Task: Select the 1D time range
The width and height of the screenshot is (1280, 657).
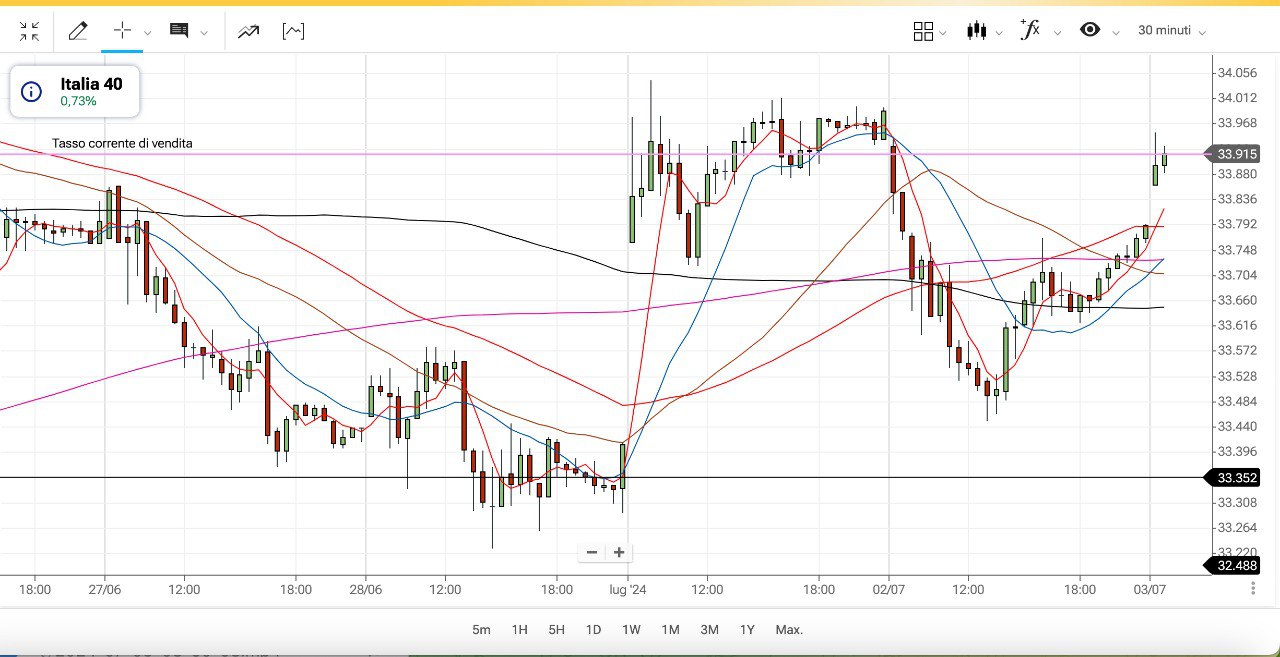Action: [x=593, y=630]
